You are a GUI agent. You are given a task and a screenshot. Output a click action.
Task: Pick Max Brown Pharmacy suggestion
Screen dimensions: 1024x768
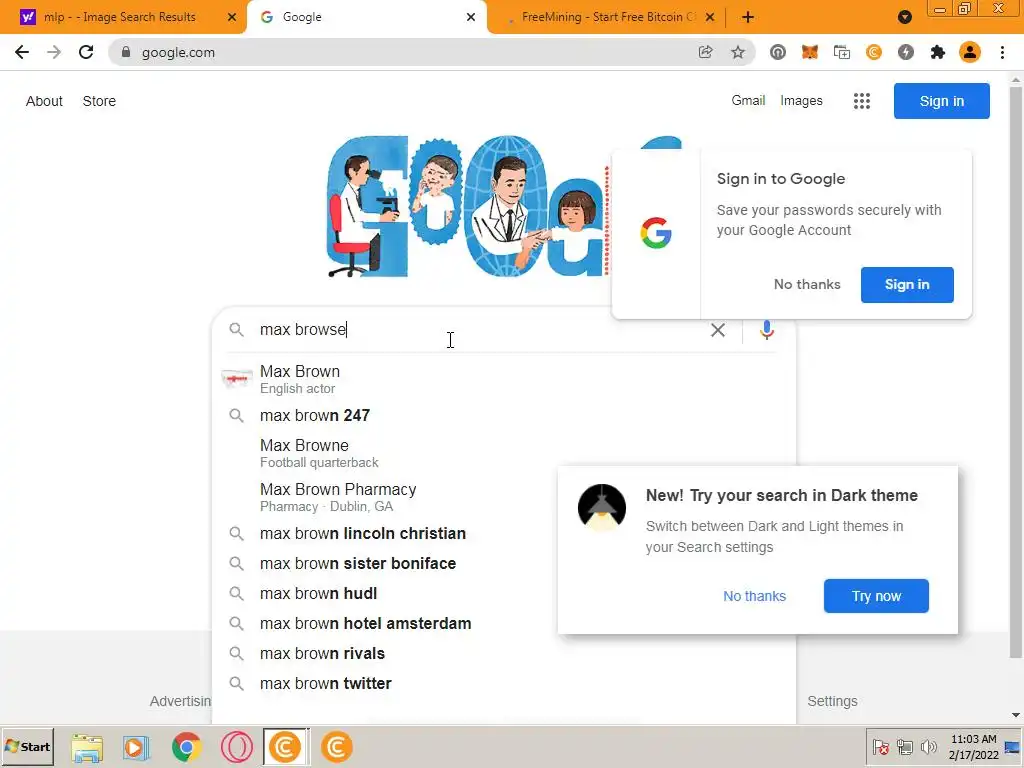[385, 497]
